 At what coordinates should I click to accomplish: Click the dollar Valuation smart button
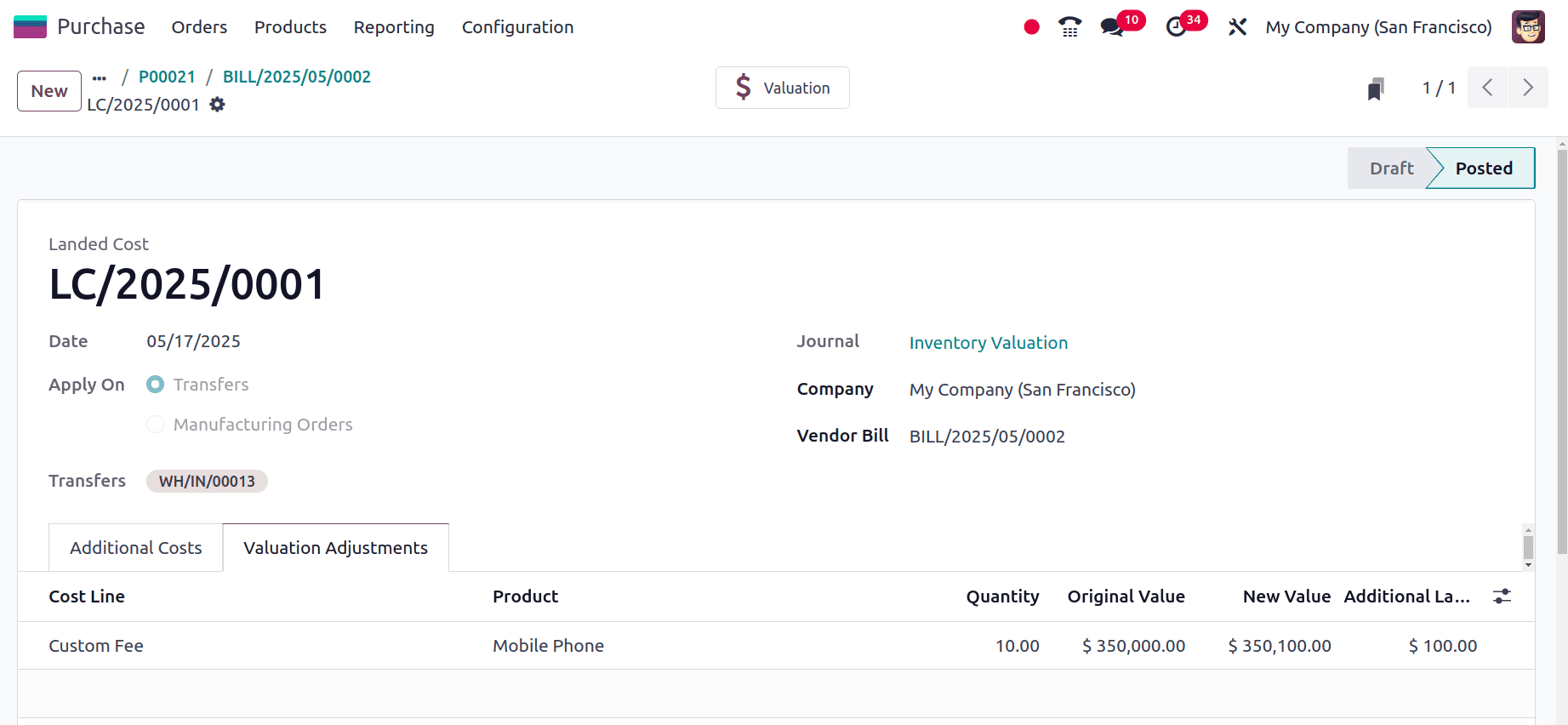(783, 88)
